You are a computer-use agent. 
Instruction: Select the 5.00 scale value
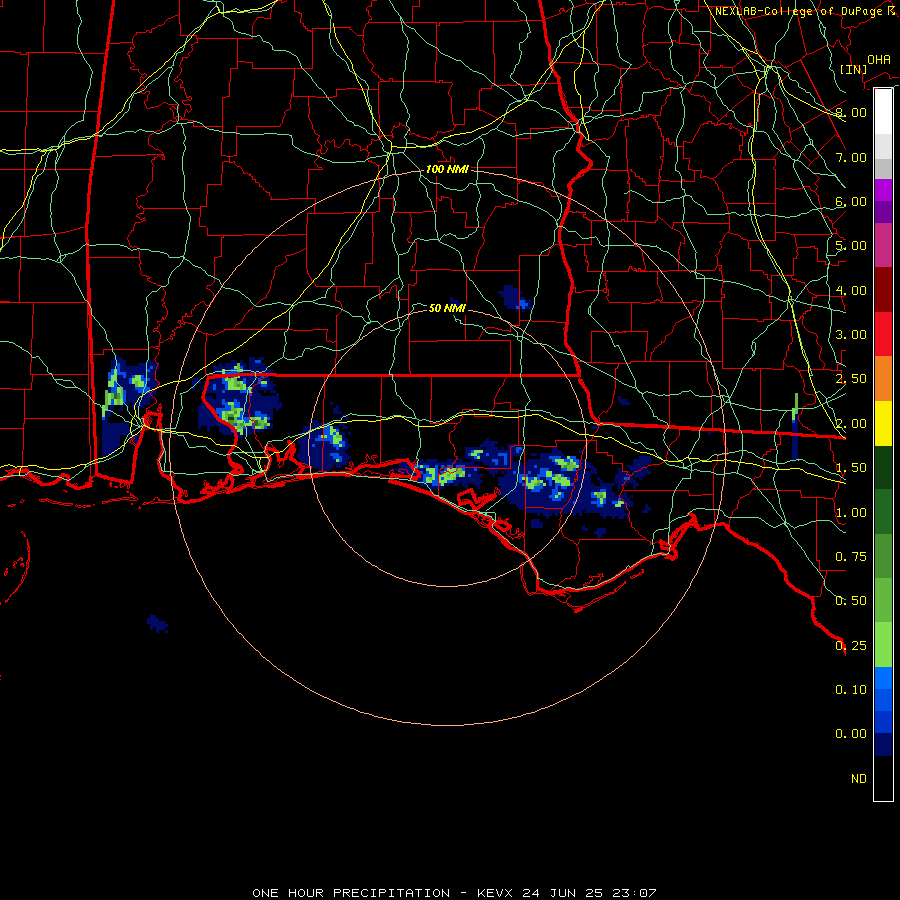point(851,246)
